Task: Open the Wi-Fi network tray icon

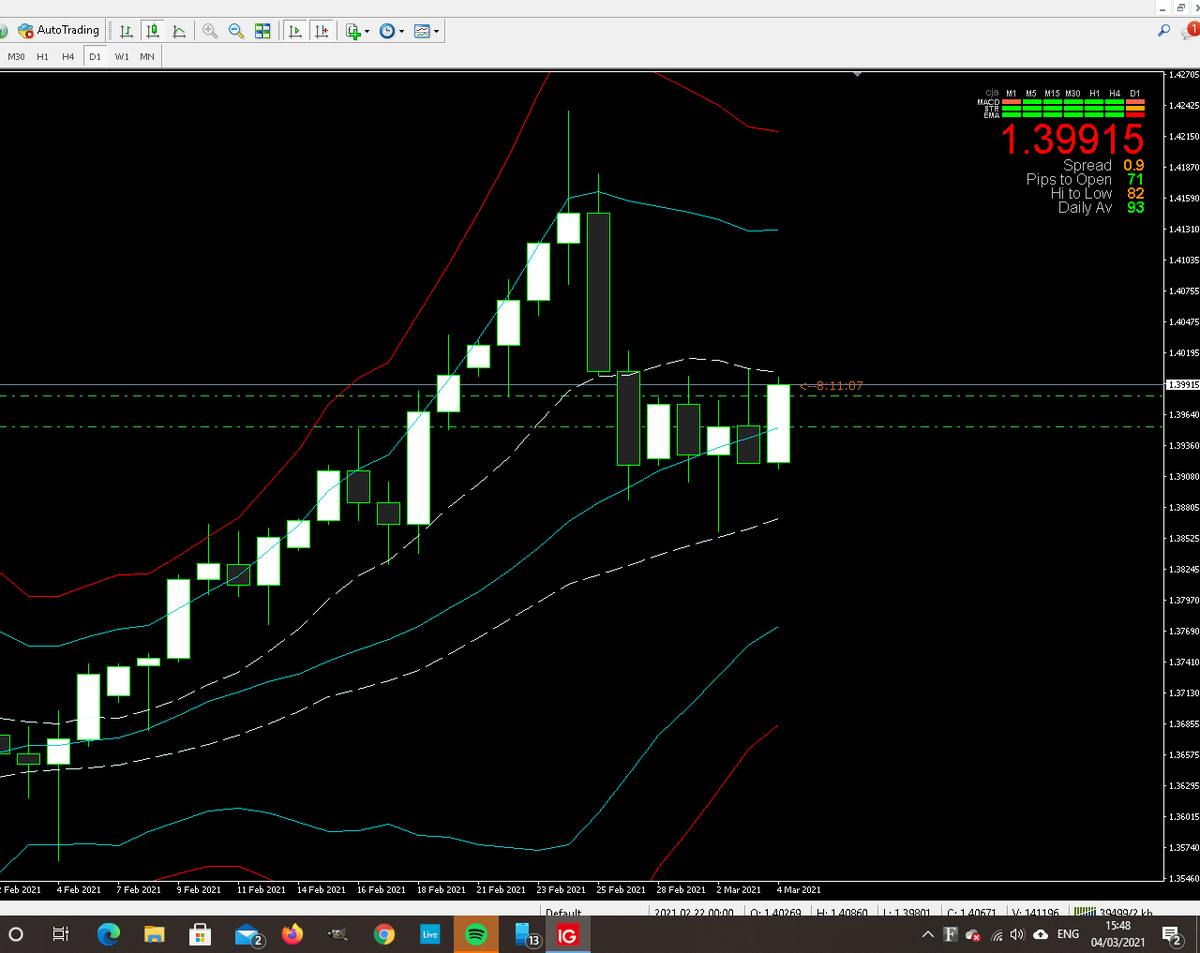Action: pos(997,935)
